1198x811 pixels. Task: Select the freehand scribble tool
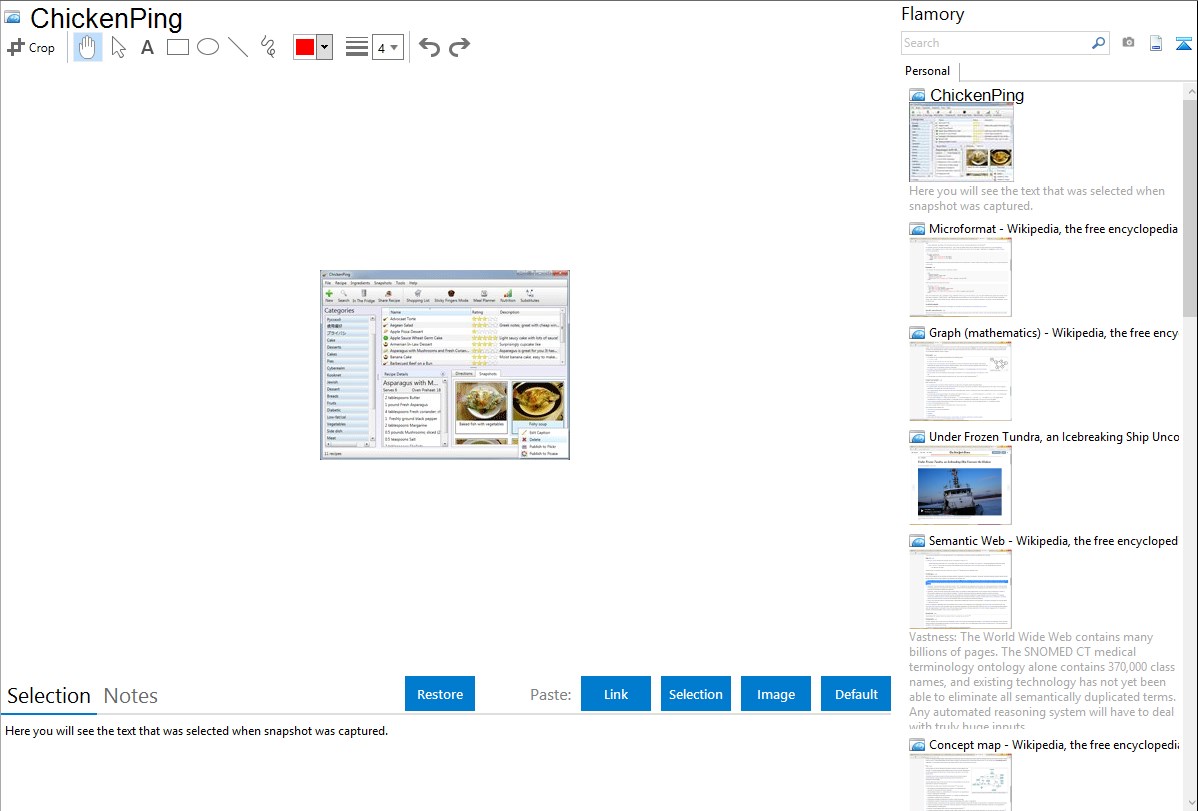click(x=268, y=47)
